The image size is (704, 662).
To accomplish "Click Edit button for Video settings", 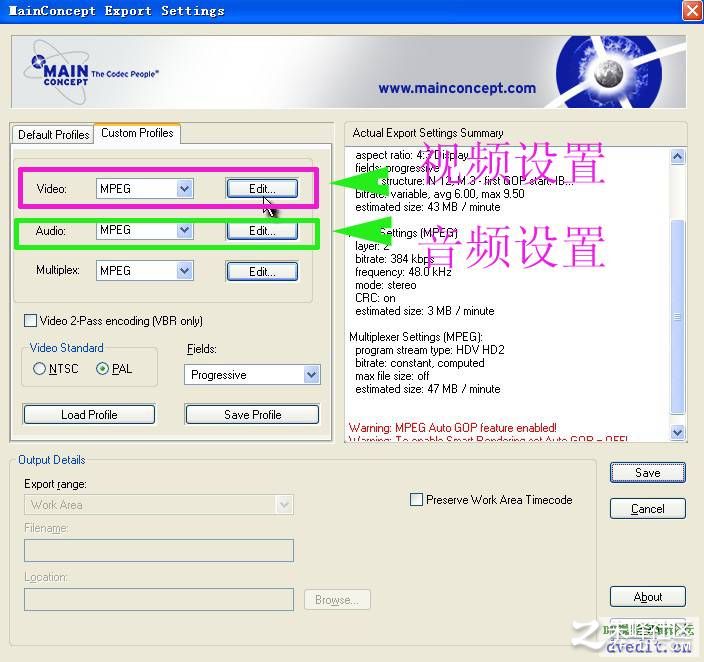I will 262,189.
